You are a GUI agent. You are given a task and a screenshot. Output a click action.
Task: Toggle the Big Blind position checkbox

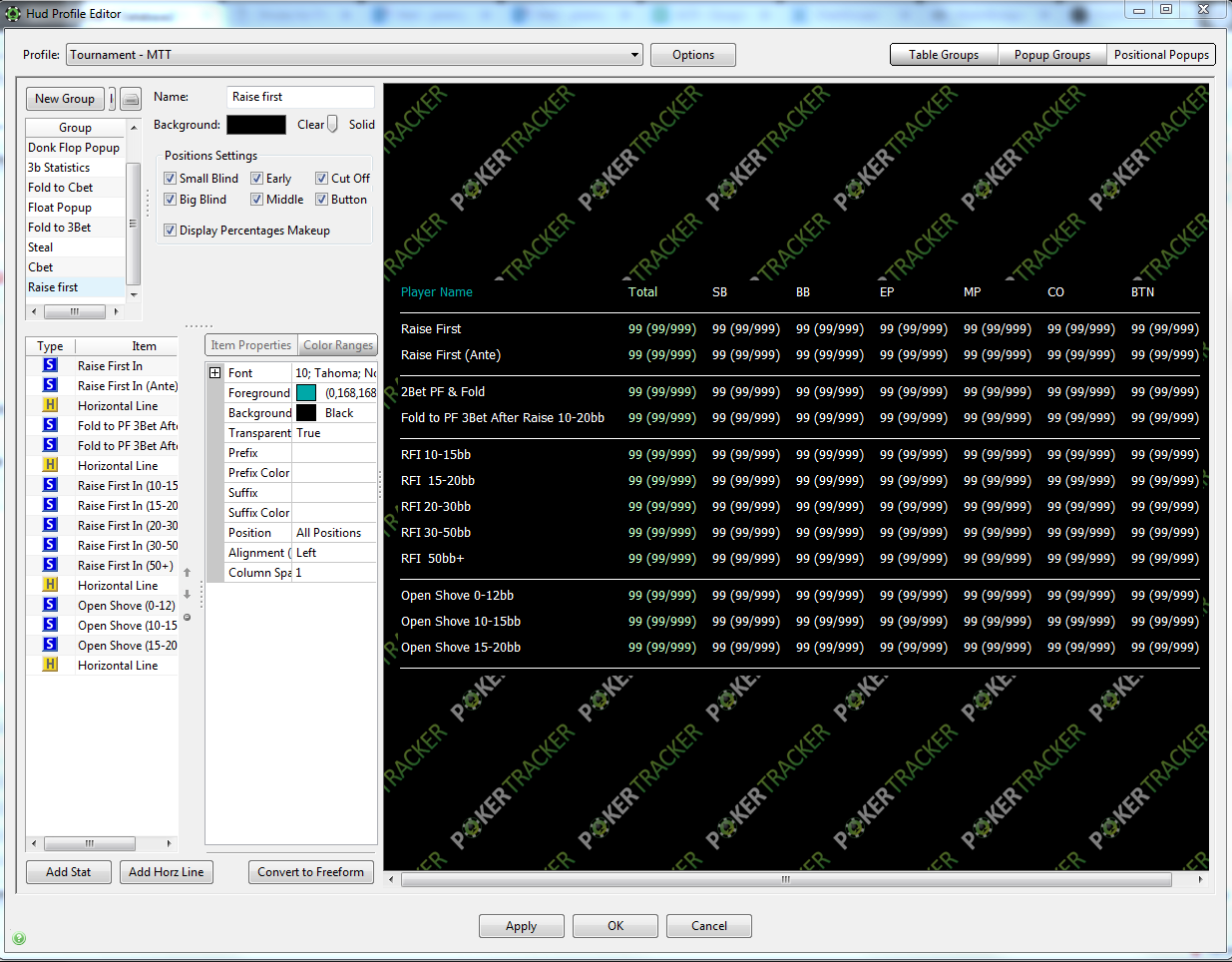(170, 200)
